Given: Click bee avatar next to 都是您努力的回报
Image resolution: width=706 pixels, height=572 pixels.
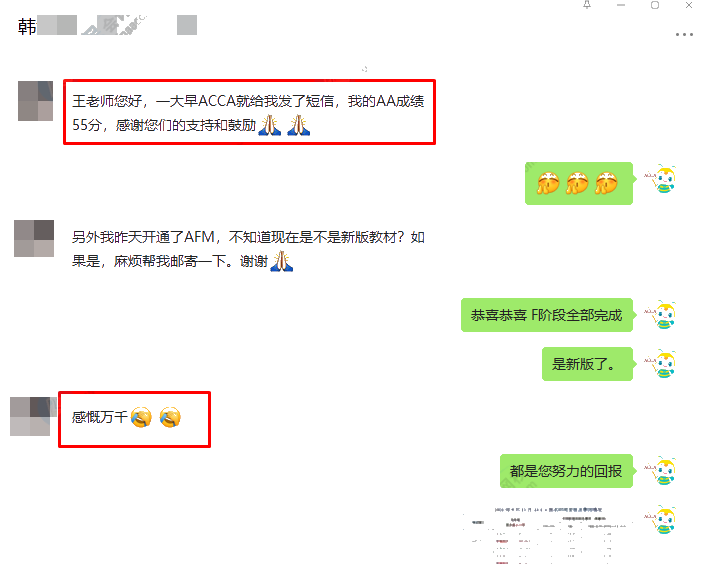Looking at the screenshot, I should (661, 471).
